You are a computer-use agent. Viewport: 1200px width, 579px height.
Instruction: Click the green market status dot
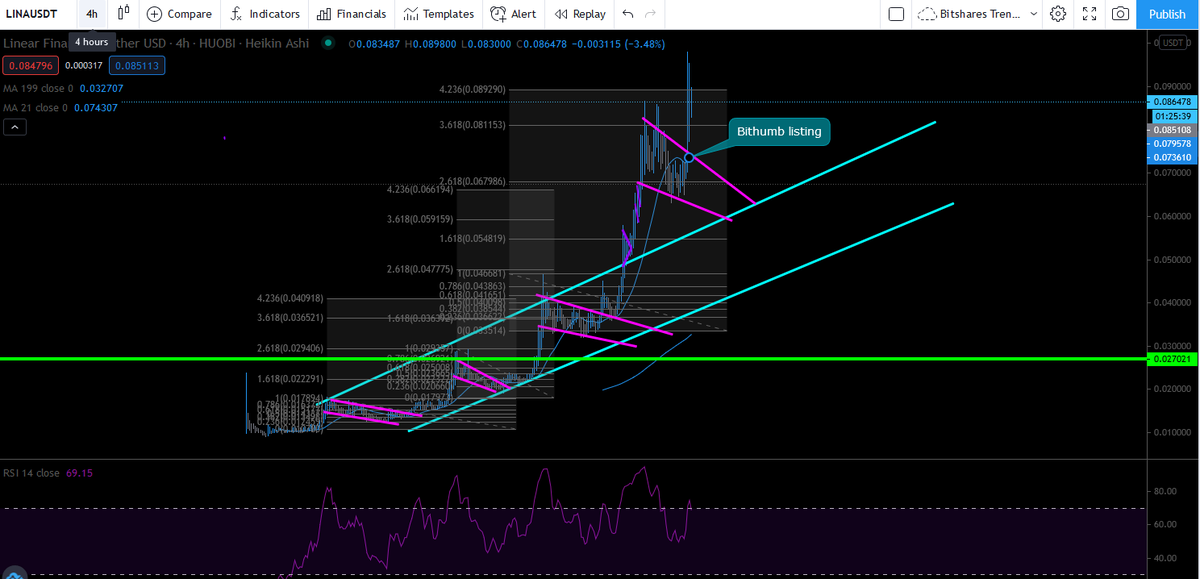pos(328,43)
